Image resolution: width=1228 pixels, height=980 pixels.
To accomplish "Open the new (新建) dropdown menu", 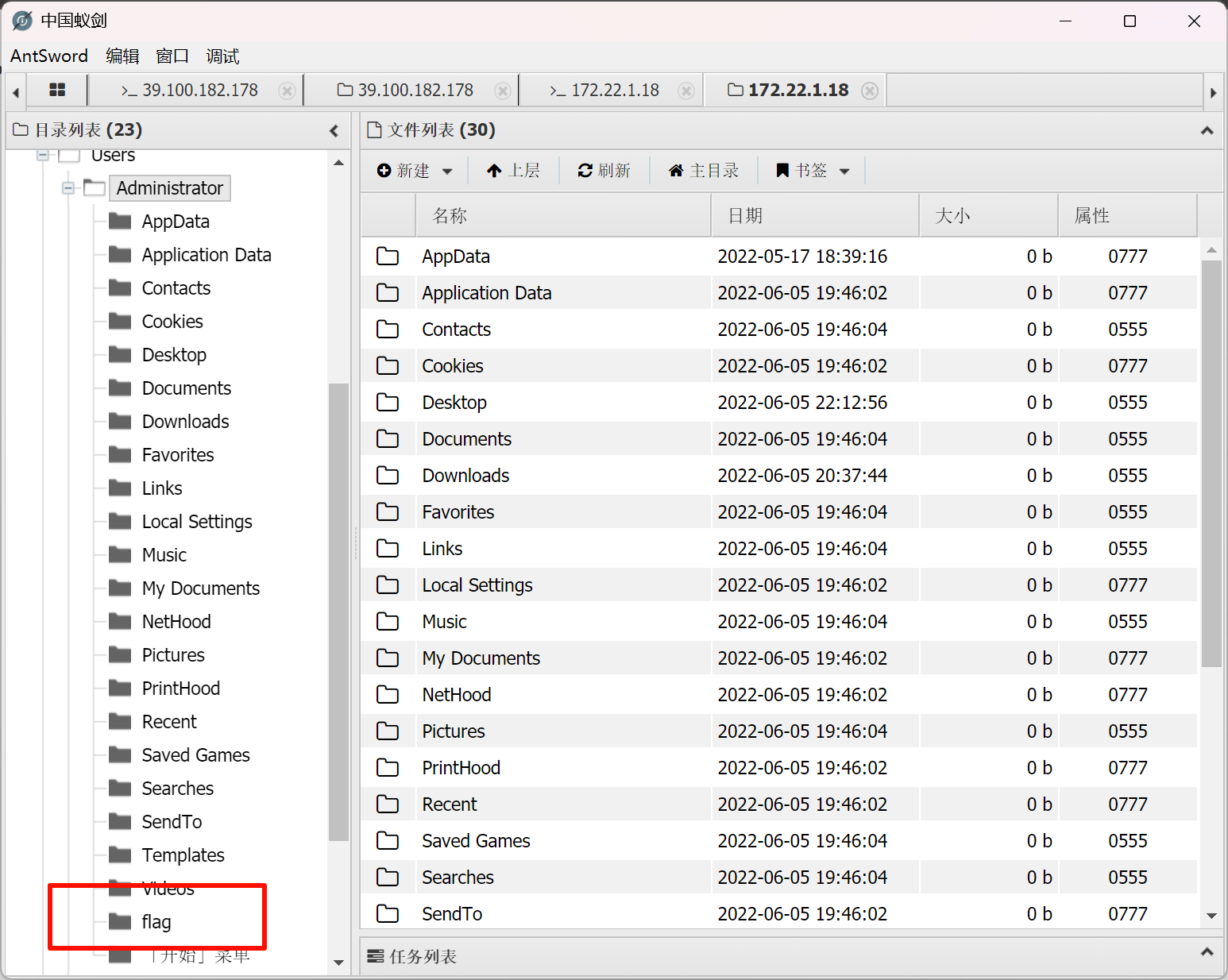I will point(415,171).
